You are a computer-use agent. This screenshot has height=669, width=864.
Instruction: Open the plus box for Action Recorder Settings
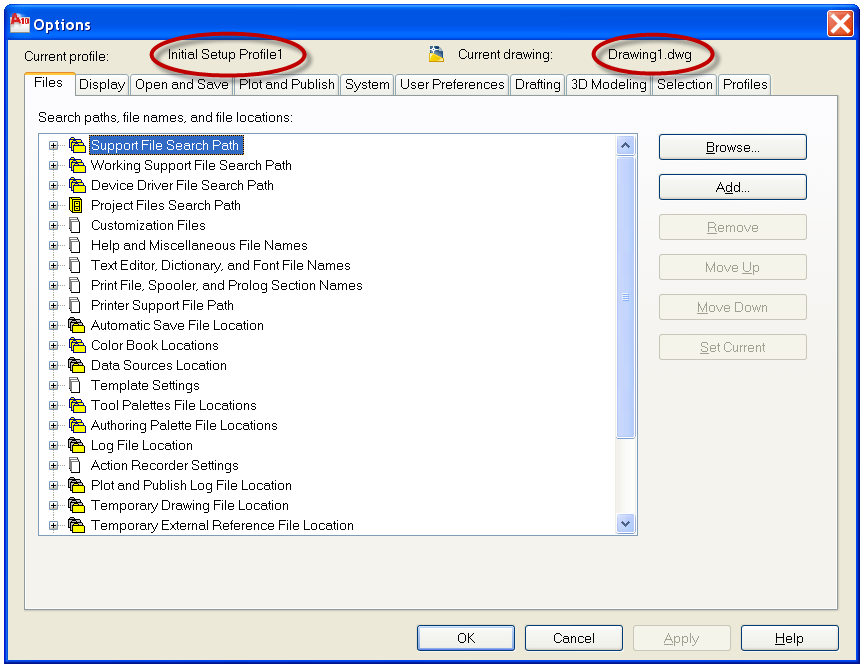click(53, 466)
